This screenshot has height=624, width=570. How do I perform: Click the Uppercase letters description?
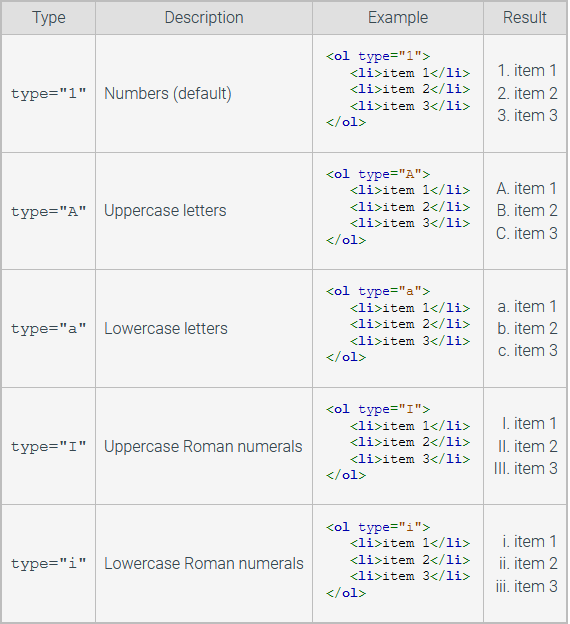pos(165,211)
